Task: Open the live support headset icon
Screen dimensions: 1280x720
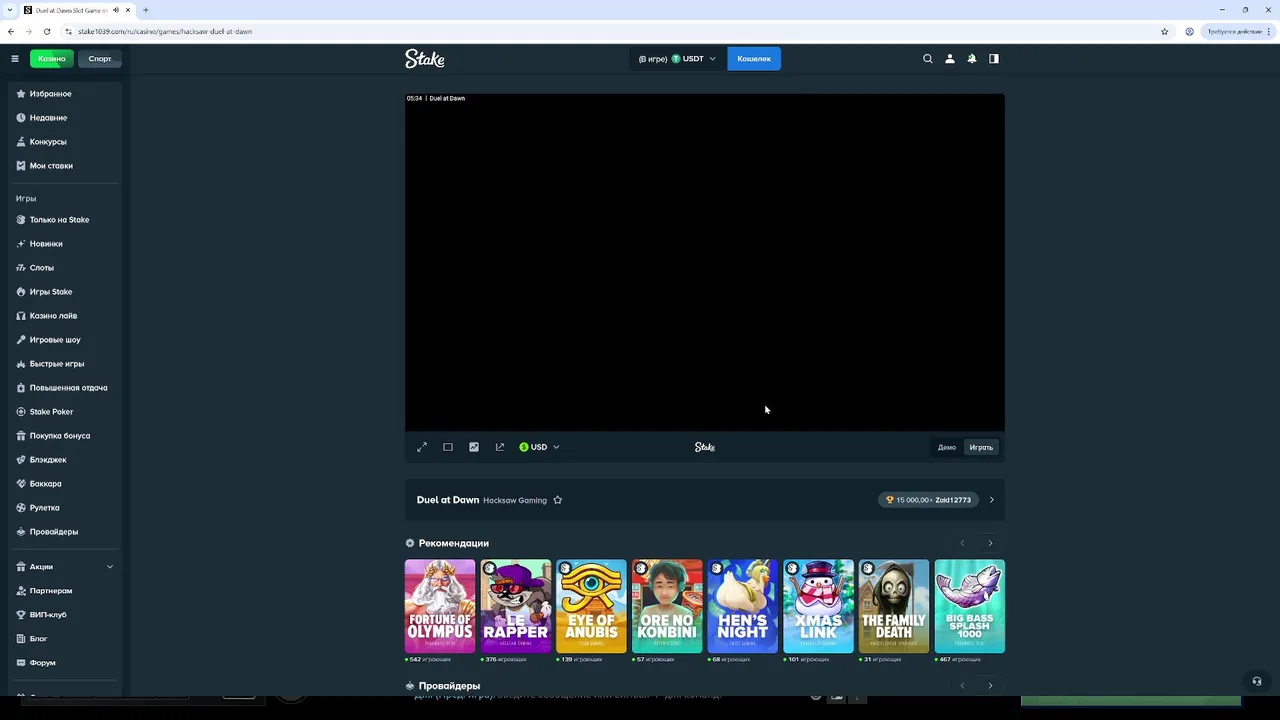Action: coord(1257,682)
